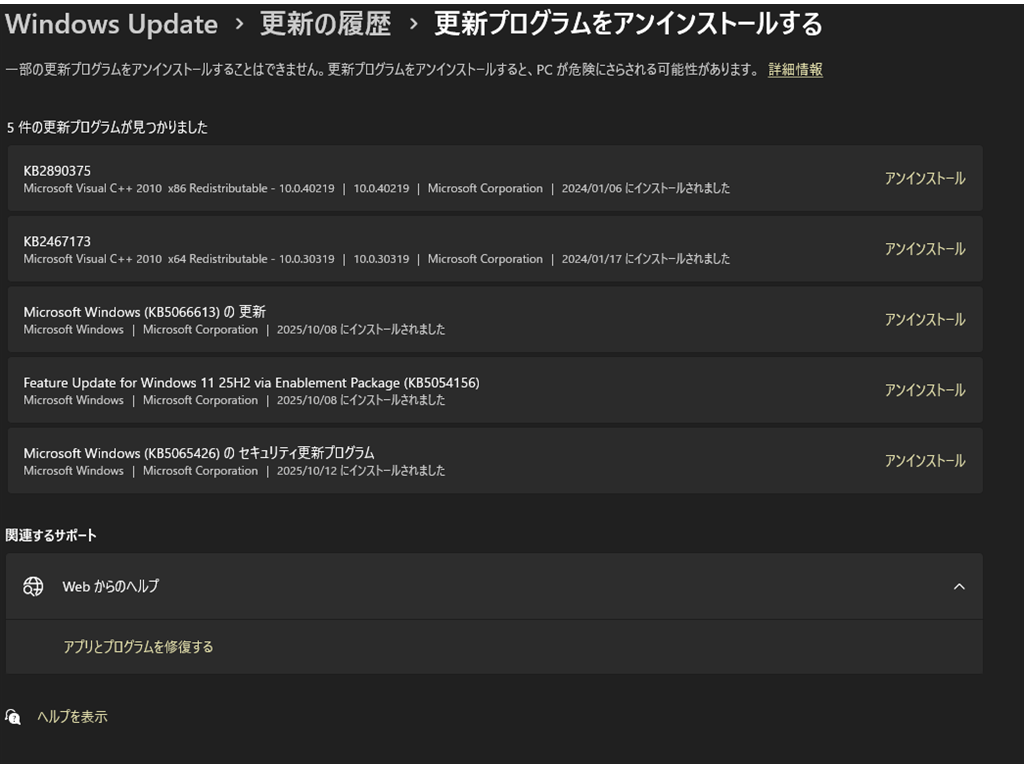Navigate to 更新の履歴 in the breadcrumb
Image resolution: width=1024 pixels, height=768 pixels.
[x=325, y=24]
